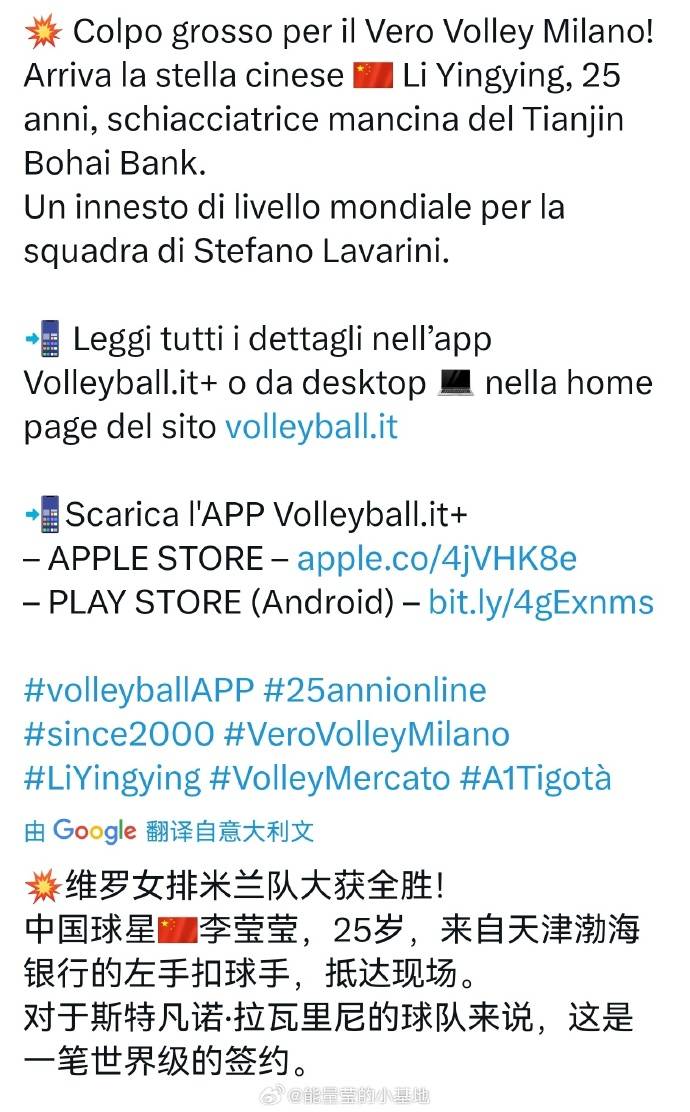Viewport: 690px width, 1112px height.
Task: Click the collision emoji in the Chinese translation
Action: tap(43, 886)
